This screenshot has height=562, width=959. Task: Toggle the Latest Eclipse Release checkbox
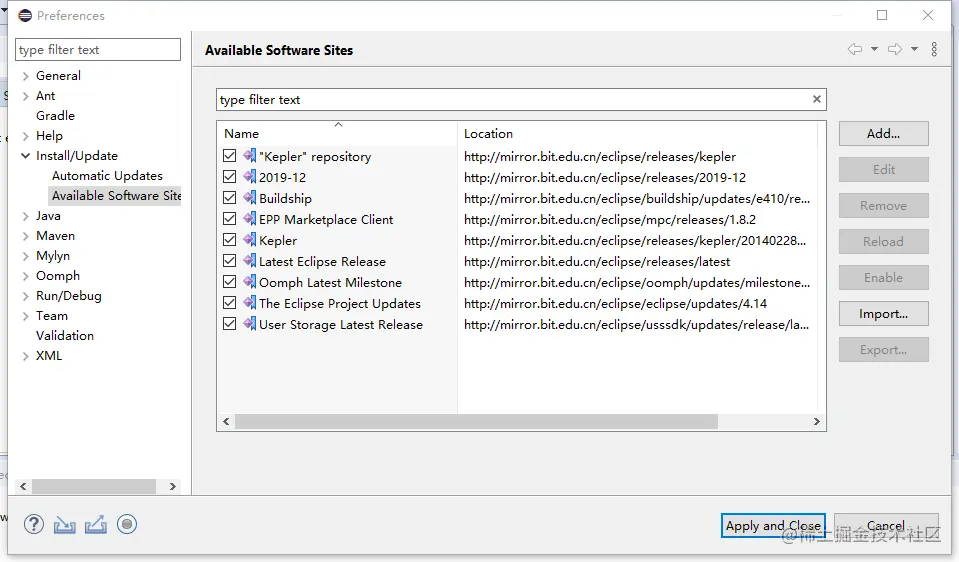[229, 261]
